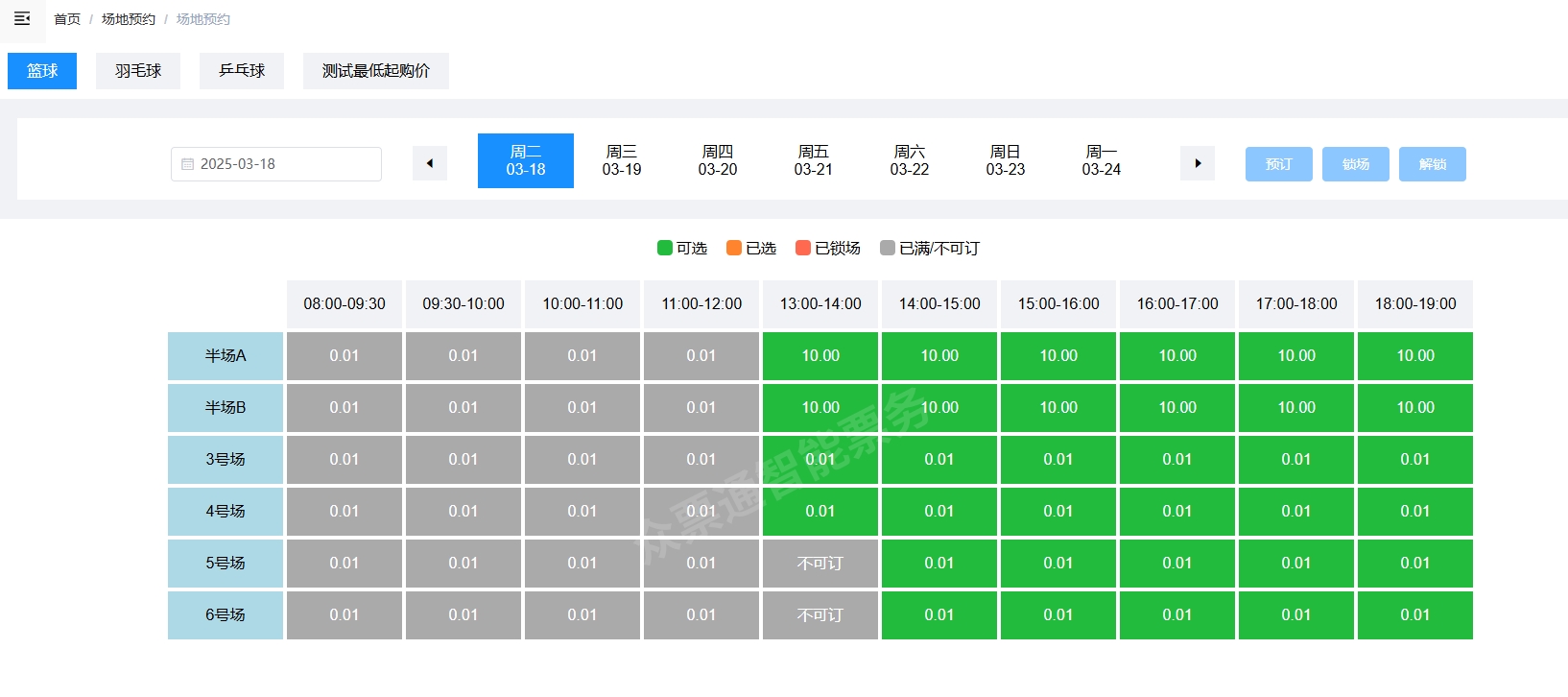This screenshot has height=697, width=1568.
Task: Click 5号场 不可订 cell at 13:00-14:00
Action: click(820, 564)
